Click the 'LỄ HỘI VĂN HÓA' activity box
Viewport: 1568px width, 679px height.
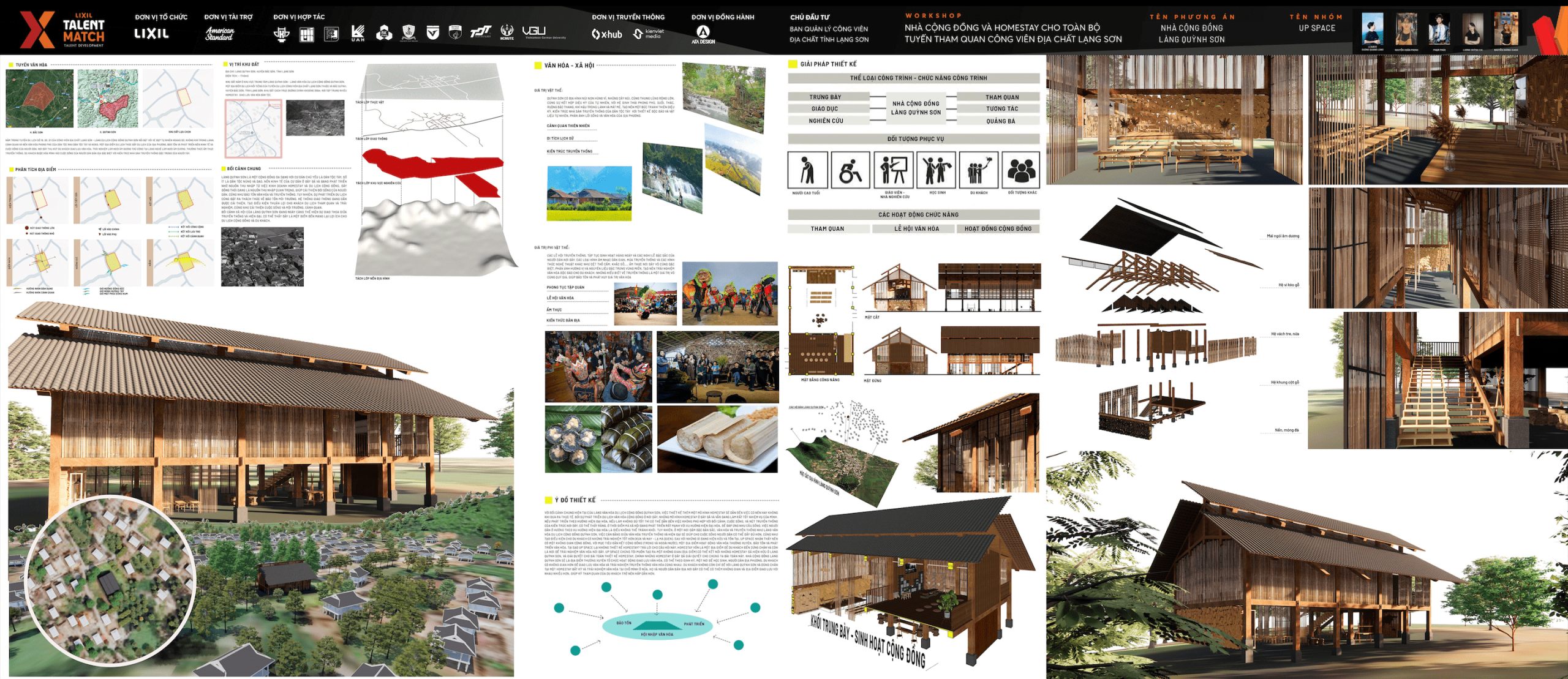(x=914, y=228)
